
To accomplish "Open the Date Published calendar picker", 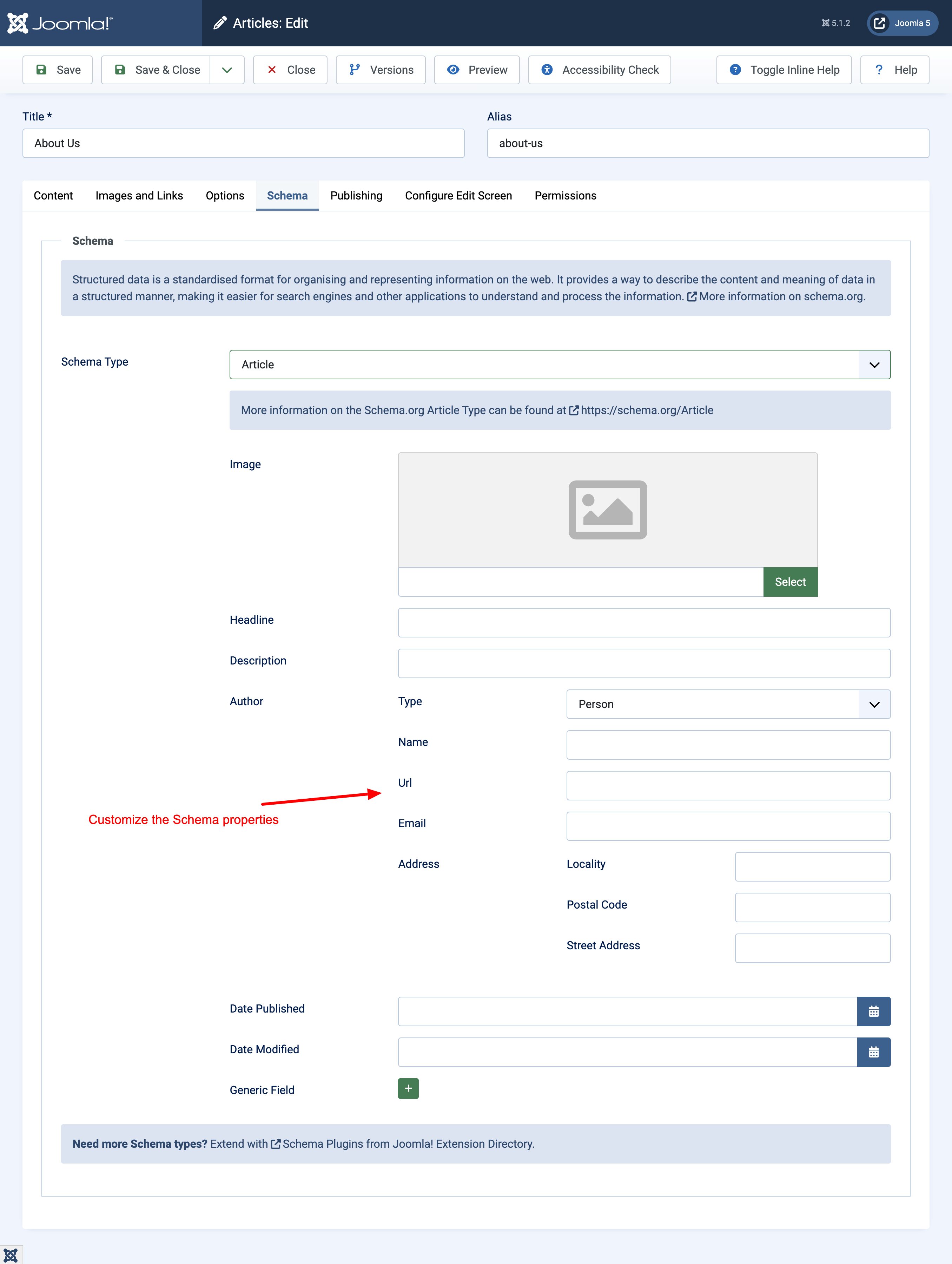I will coord(874,1011).
